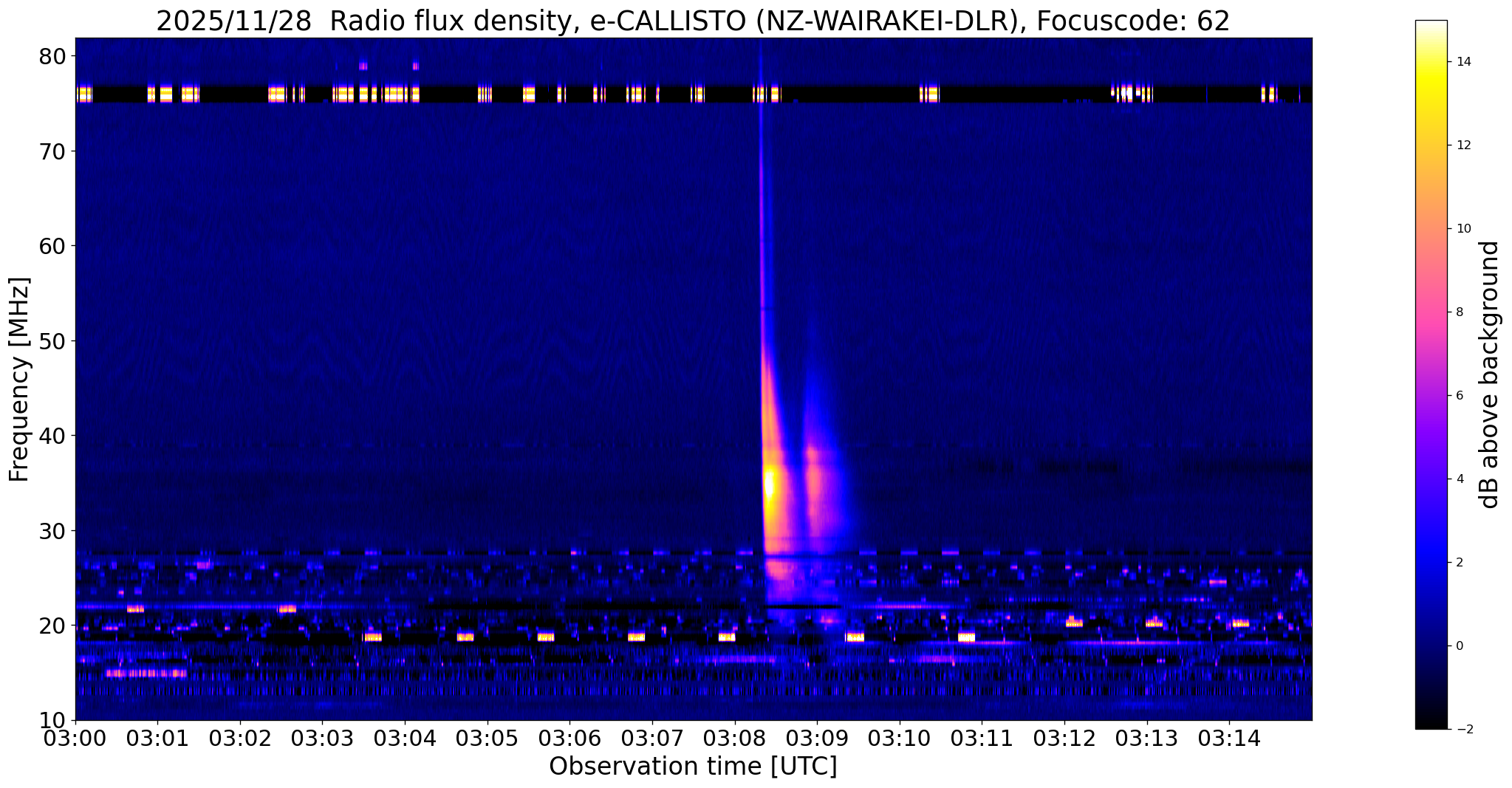Click the 03:07 time tick label
This screenshot has width=1512, height=788.
pyautogui.click(x=652, y=739)
